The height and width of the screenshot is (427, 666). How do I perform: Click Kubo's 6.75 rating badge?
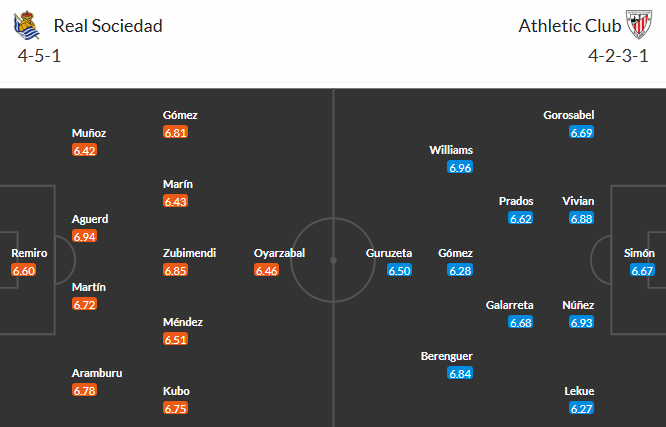176,408
